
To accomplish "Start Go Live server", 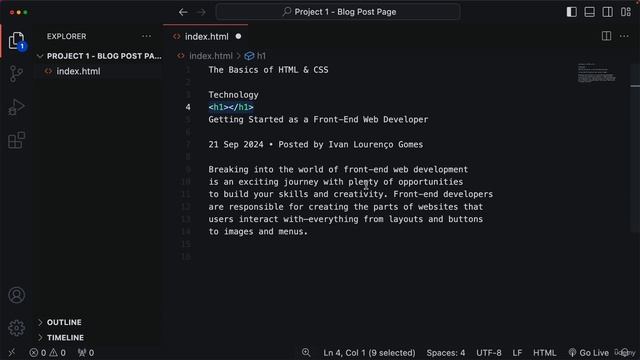I will [x=589, y=353].
